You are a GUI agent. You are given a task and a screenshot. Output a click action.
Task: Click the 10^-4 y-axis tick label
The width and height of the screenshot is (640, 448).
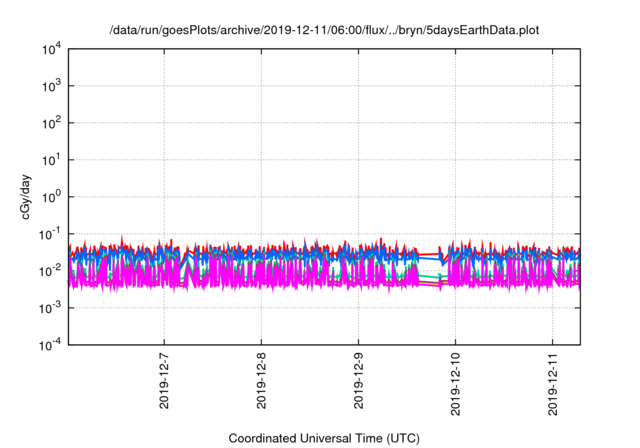[x=50, y=344]
